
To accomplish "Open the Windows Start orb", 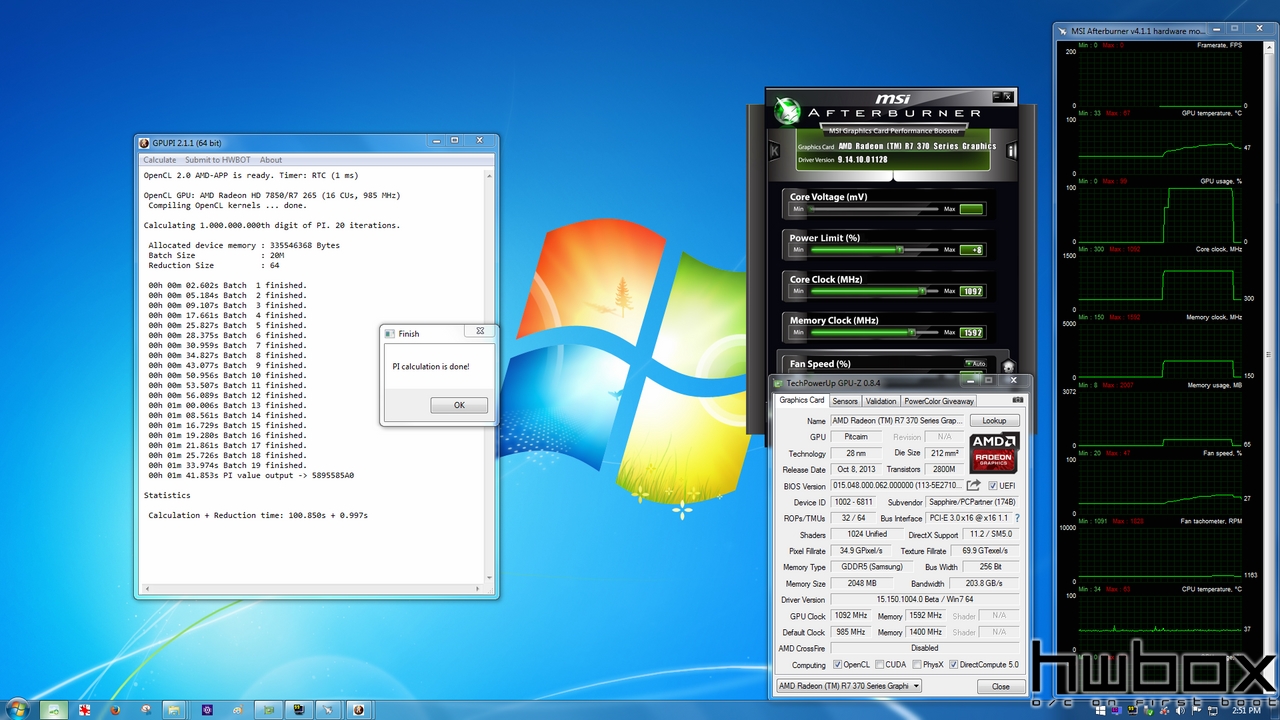I will tap(18, 709).
